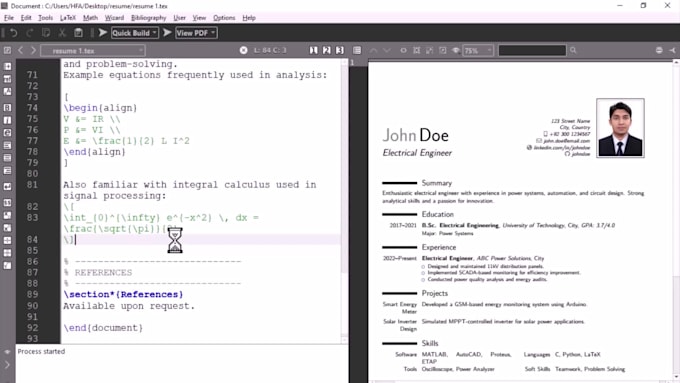Viewport: 680px width, 383px height.
Task: Open the Math menu
Action: 90,18
